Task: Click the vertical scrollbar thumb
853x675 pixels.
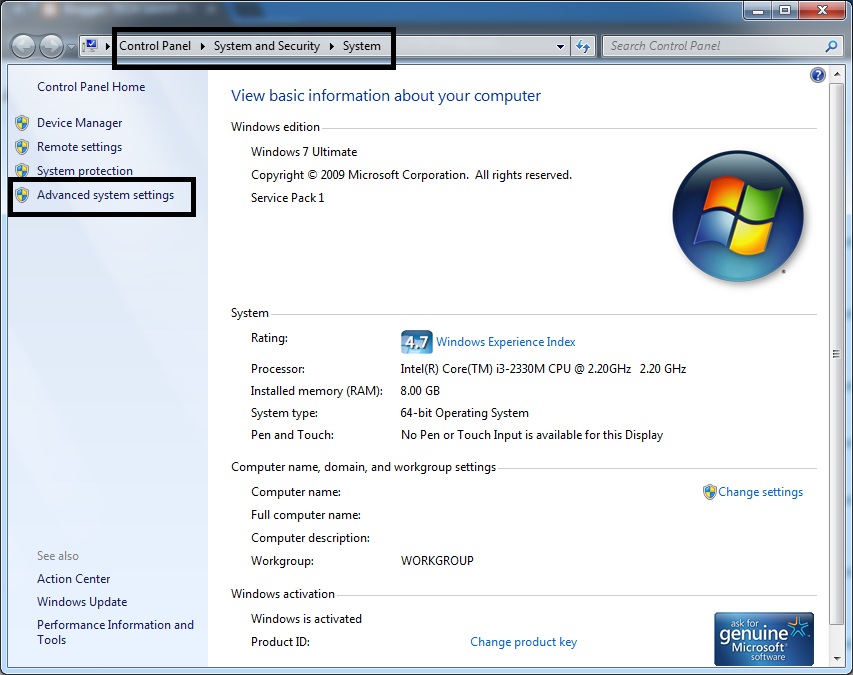Action: [836, 354]
